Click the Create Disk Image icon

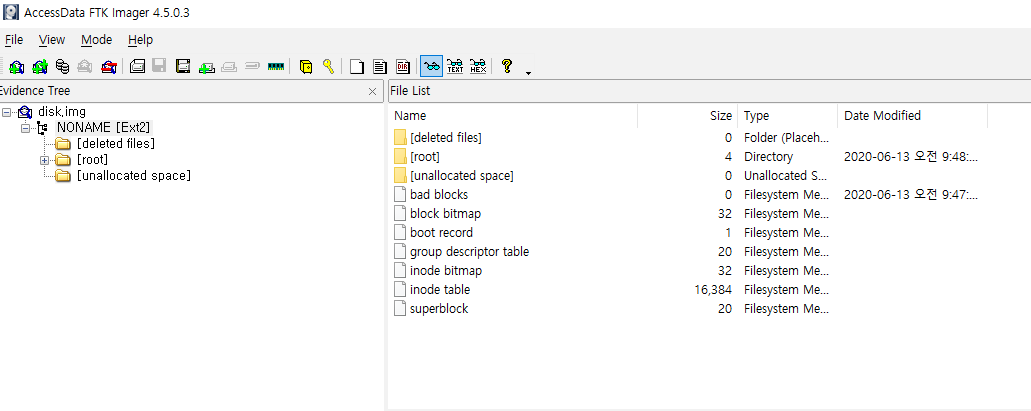(137, 66)
